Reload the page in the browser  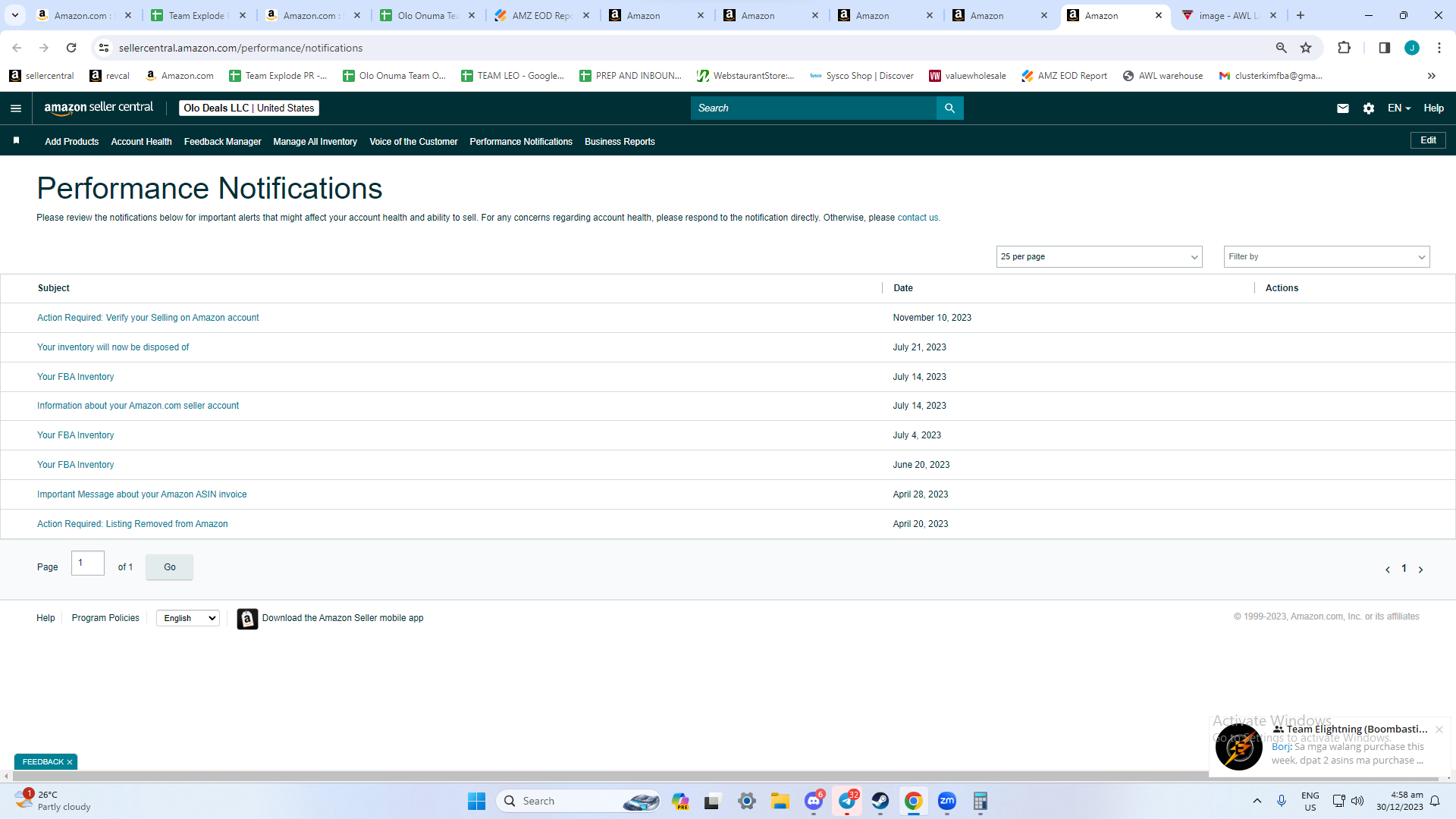(x=71, y=48)
